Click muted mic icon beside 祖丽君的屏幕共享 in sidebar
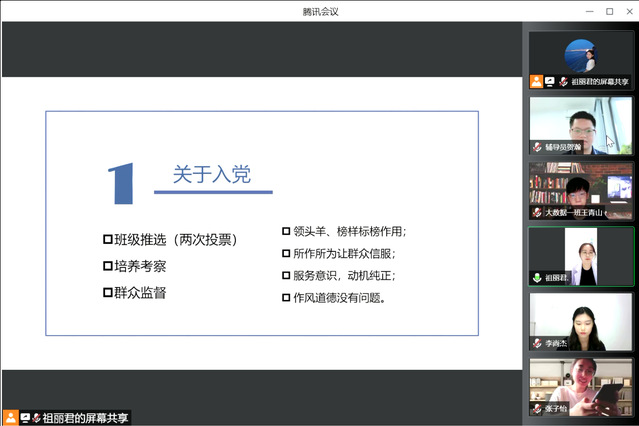Screen dimensions: 639x426 point(563,82)
